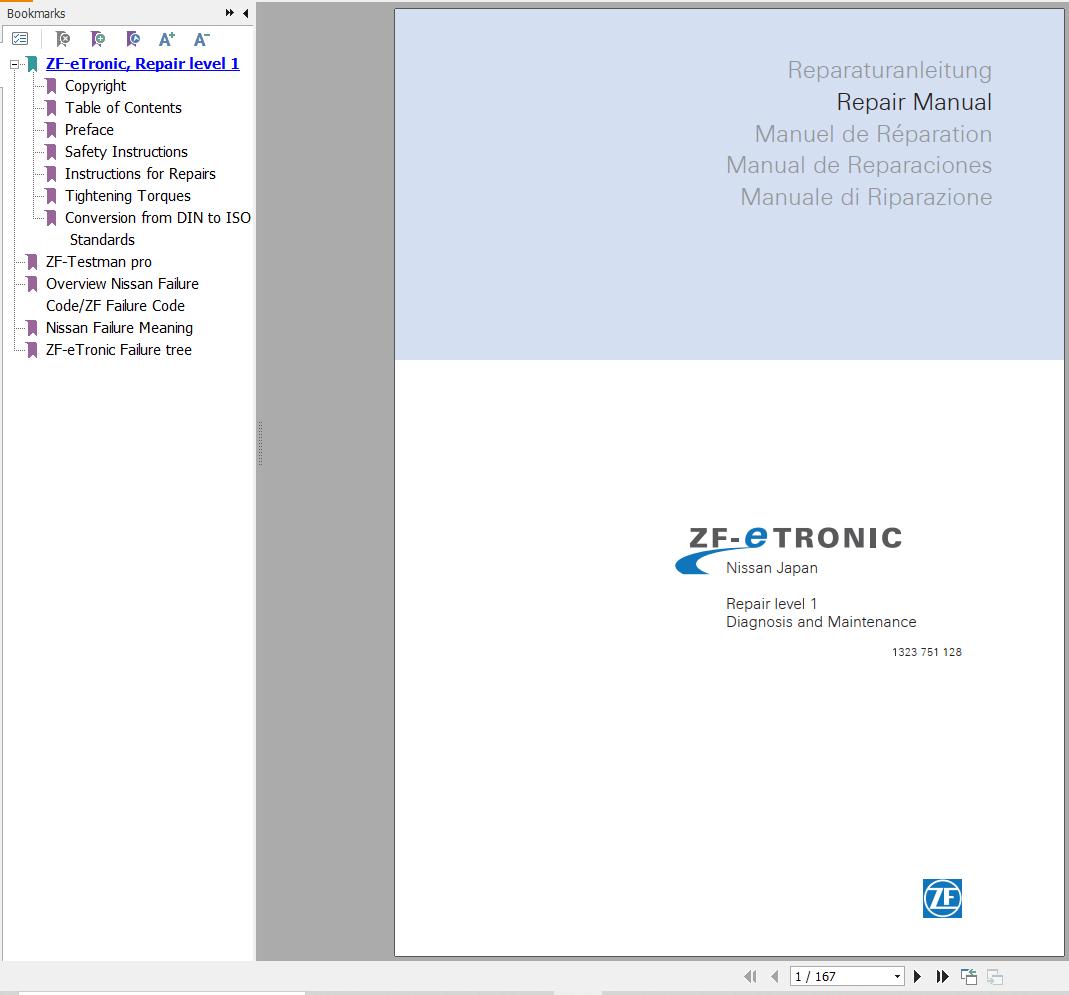Click the purple icon beside ZF-Testman pro
This screenshot has height=995, width=1069.
[x=32, y=262]
